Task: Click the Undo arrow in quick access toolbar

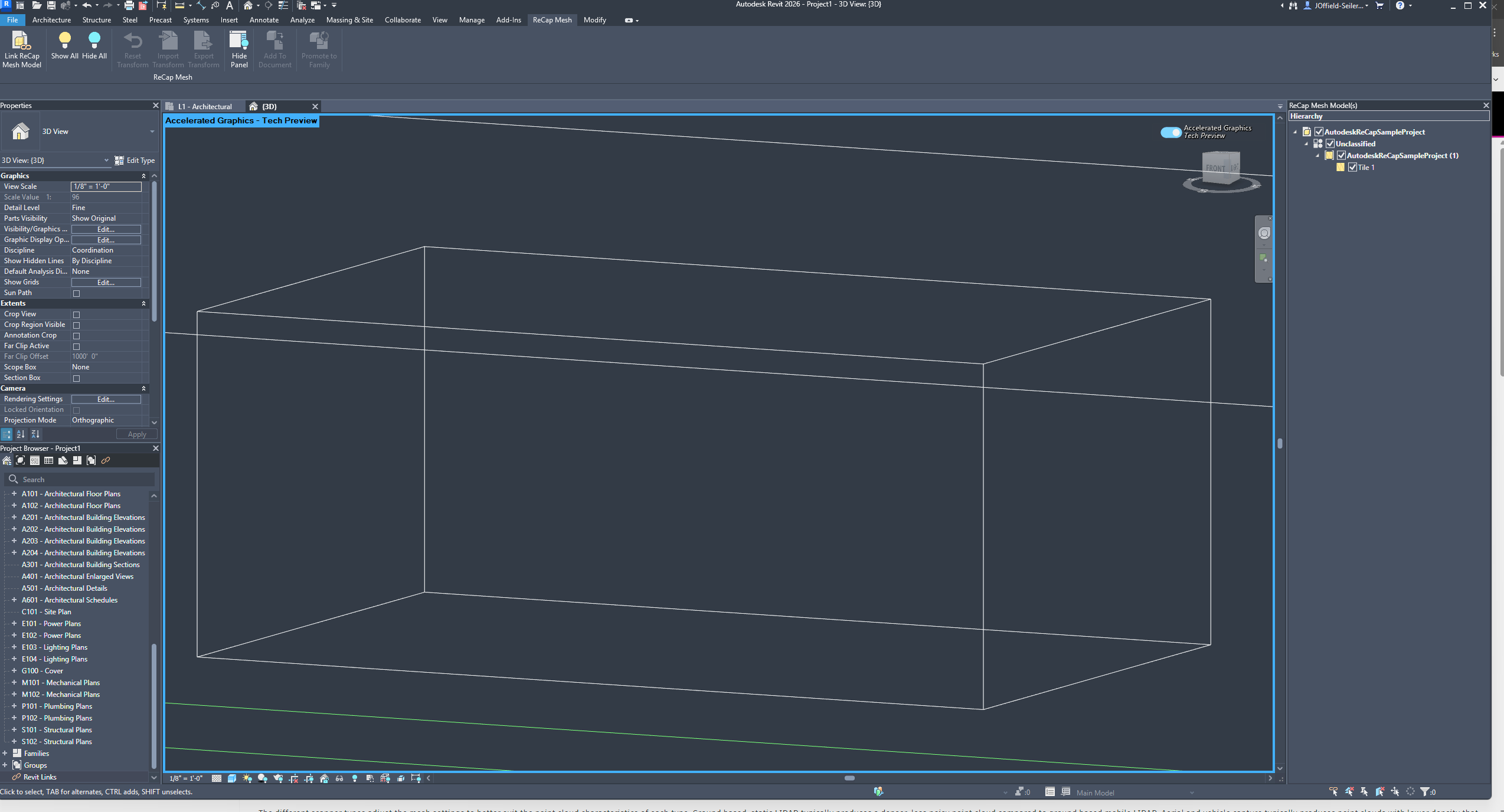Action: [87, 5]
